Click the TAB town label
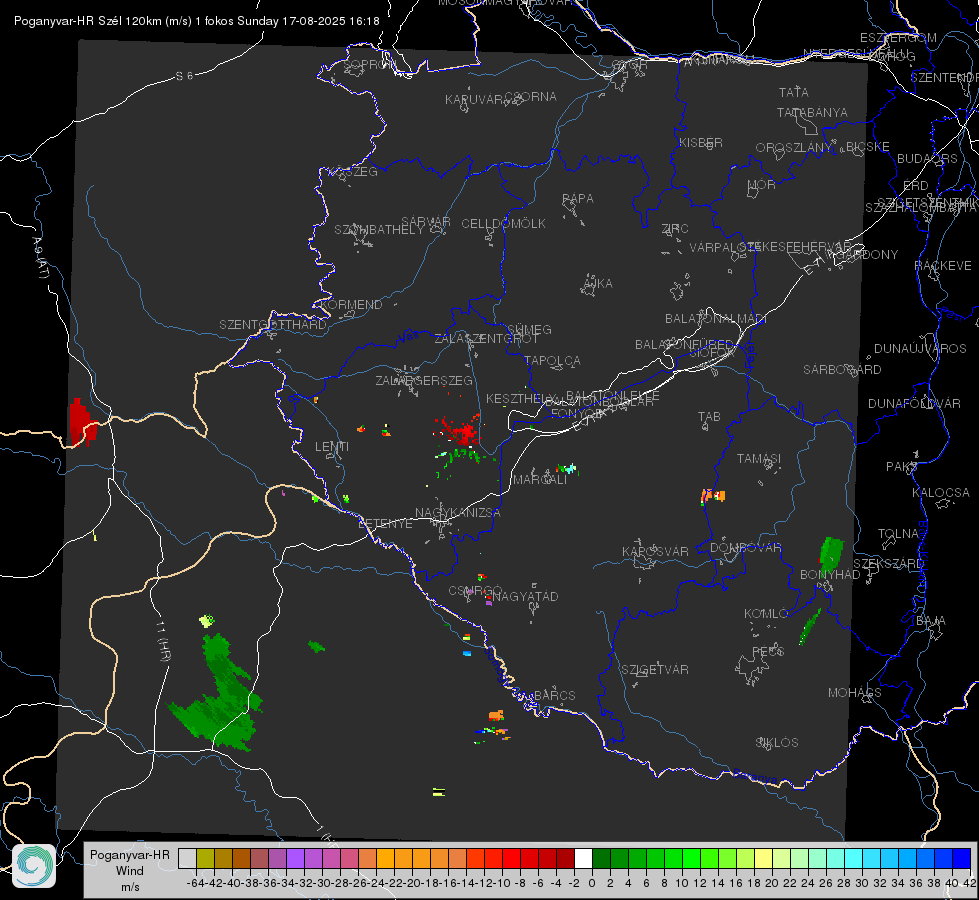 709,417
